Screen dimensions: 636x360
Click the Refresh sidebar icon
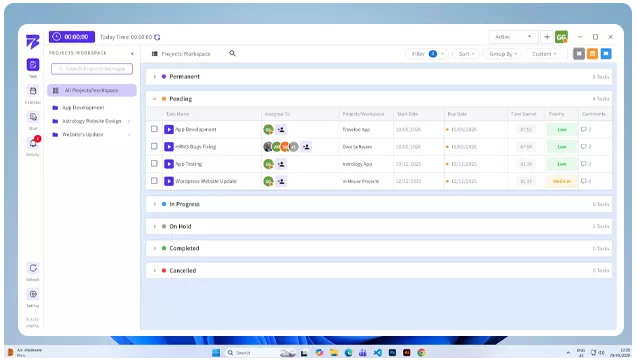[x=33, y=268]
